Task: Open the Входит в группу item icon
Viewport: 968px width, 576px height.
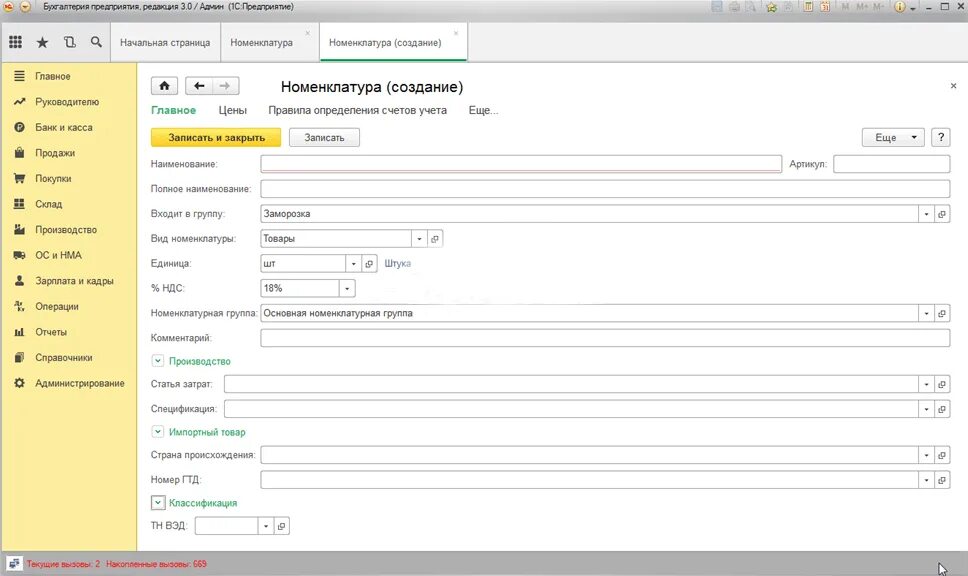Action: 942,214
